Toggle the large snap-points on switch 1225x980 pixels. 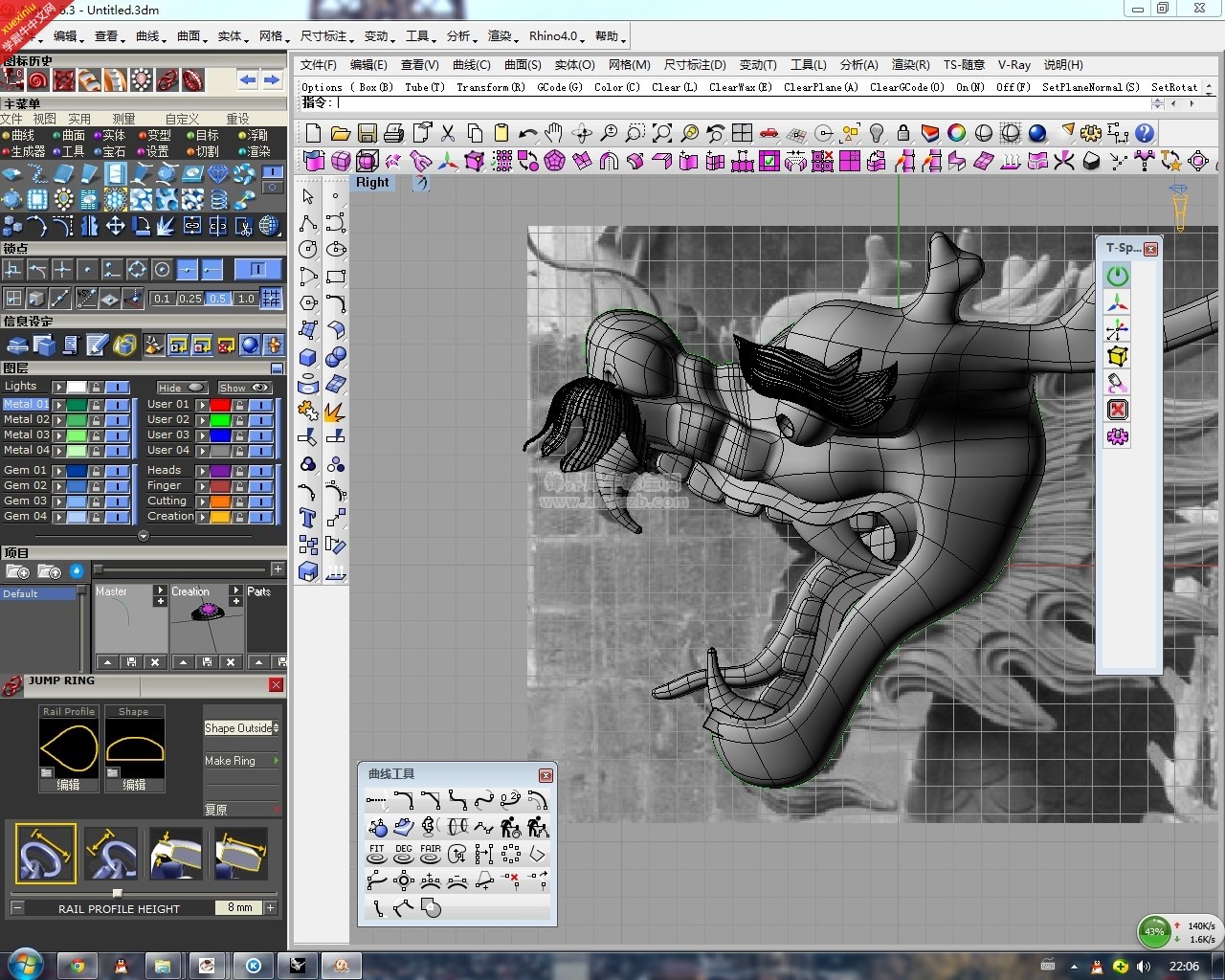coord(257,270)
